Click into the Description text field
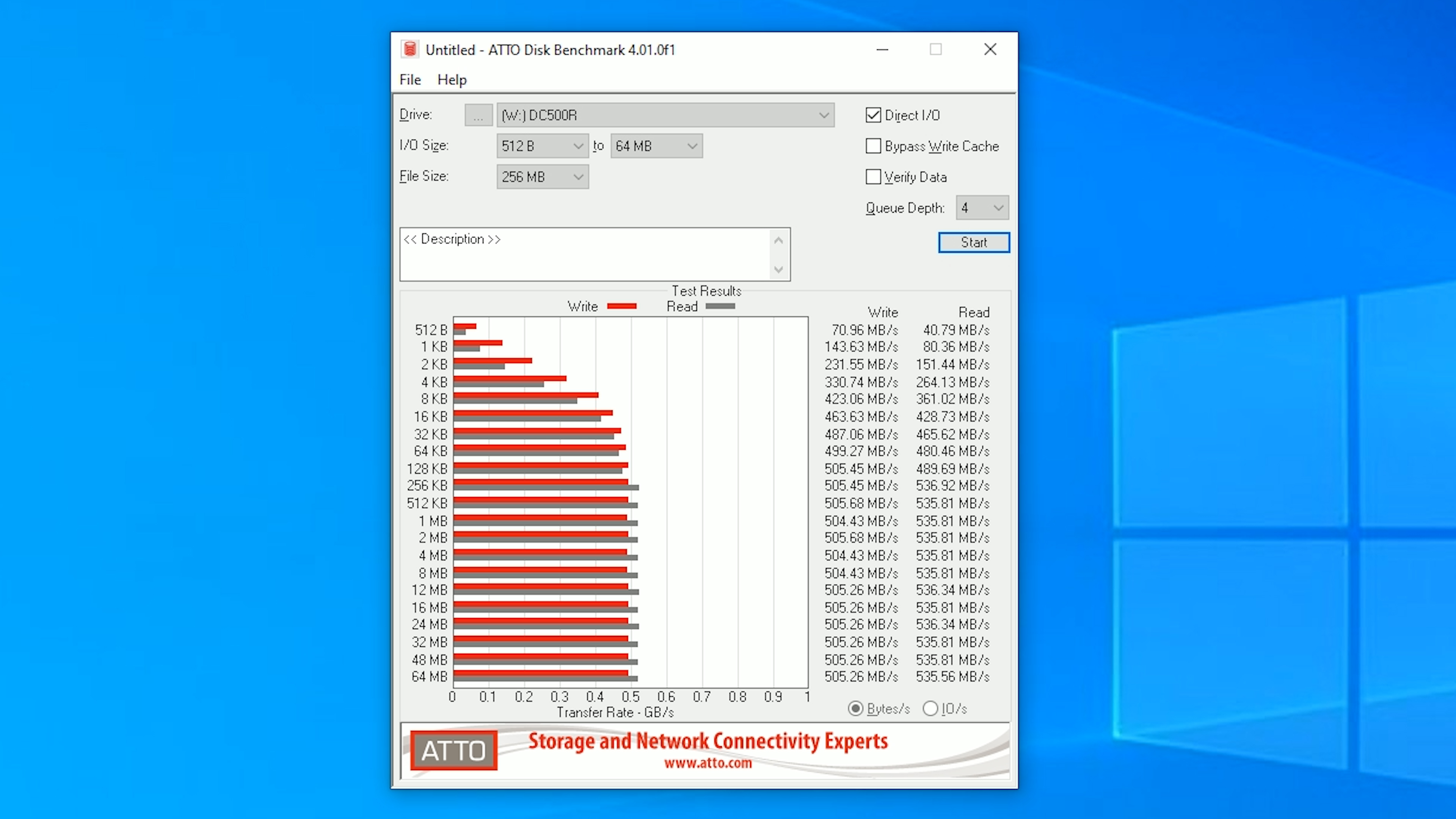This screenshot has height=819, width=1456. tap(585, 254)
